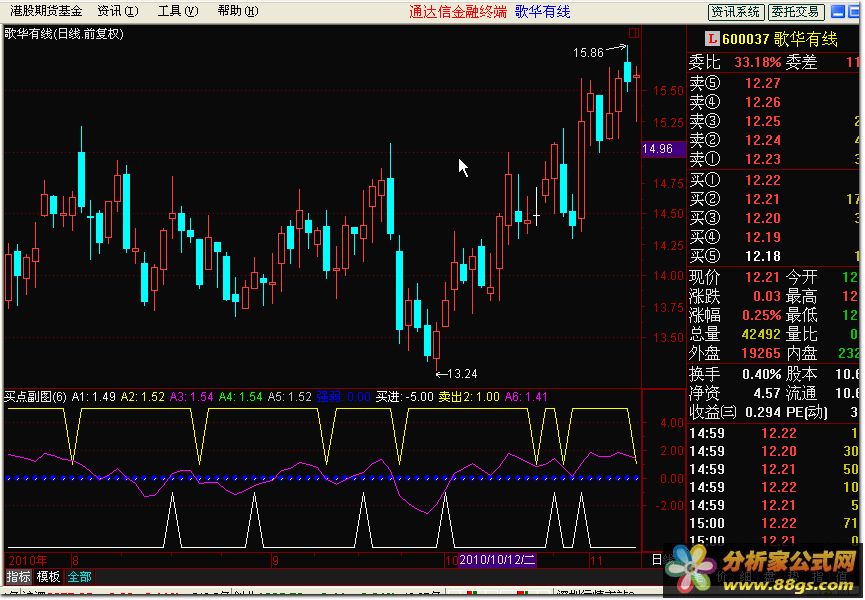The height and width of the screenshot is (600, 865).
Task: Click the 15.86 high price annotation
Action: pos(588,53)
